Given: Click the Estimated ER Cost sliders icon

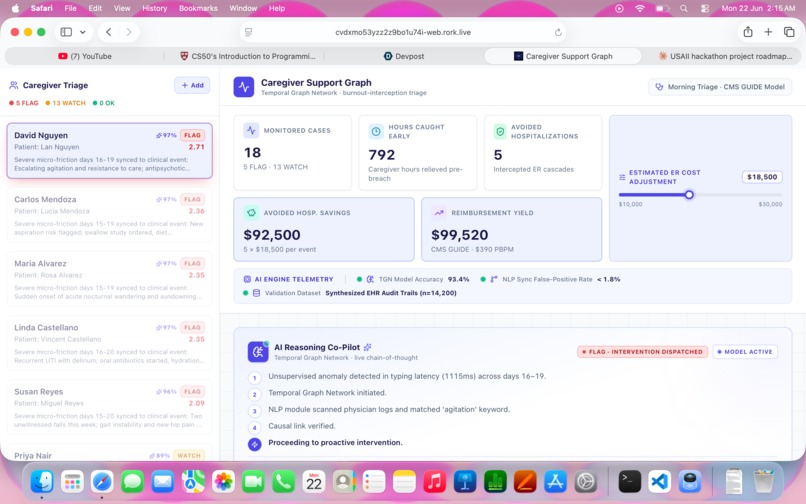Looking at the screenshot, I should pos(622,177).
